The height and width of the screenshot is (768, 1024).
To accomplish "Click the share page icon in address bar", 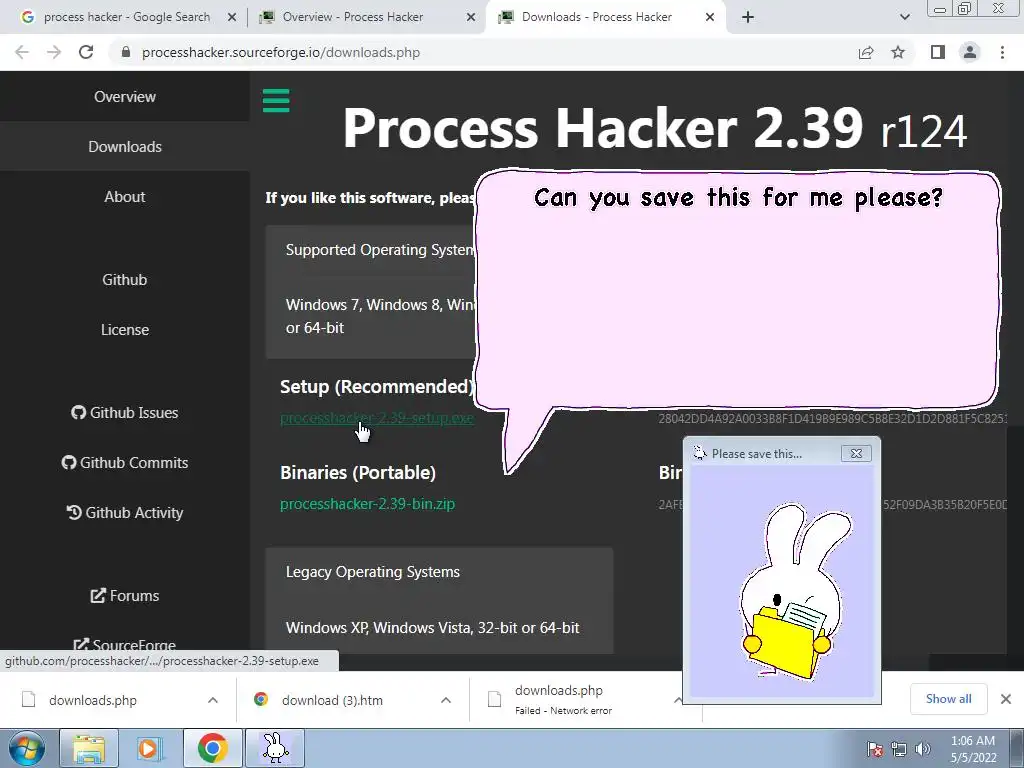I will tap(866, 52).
